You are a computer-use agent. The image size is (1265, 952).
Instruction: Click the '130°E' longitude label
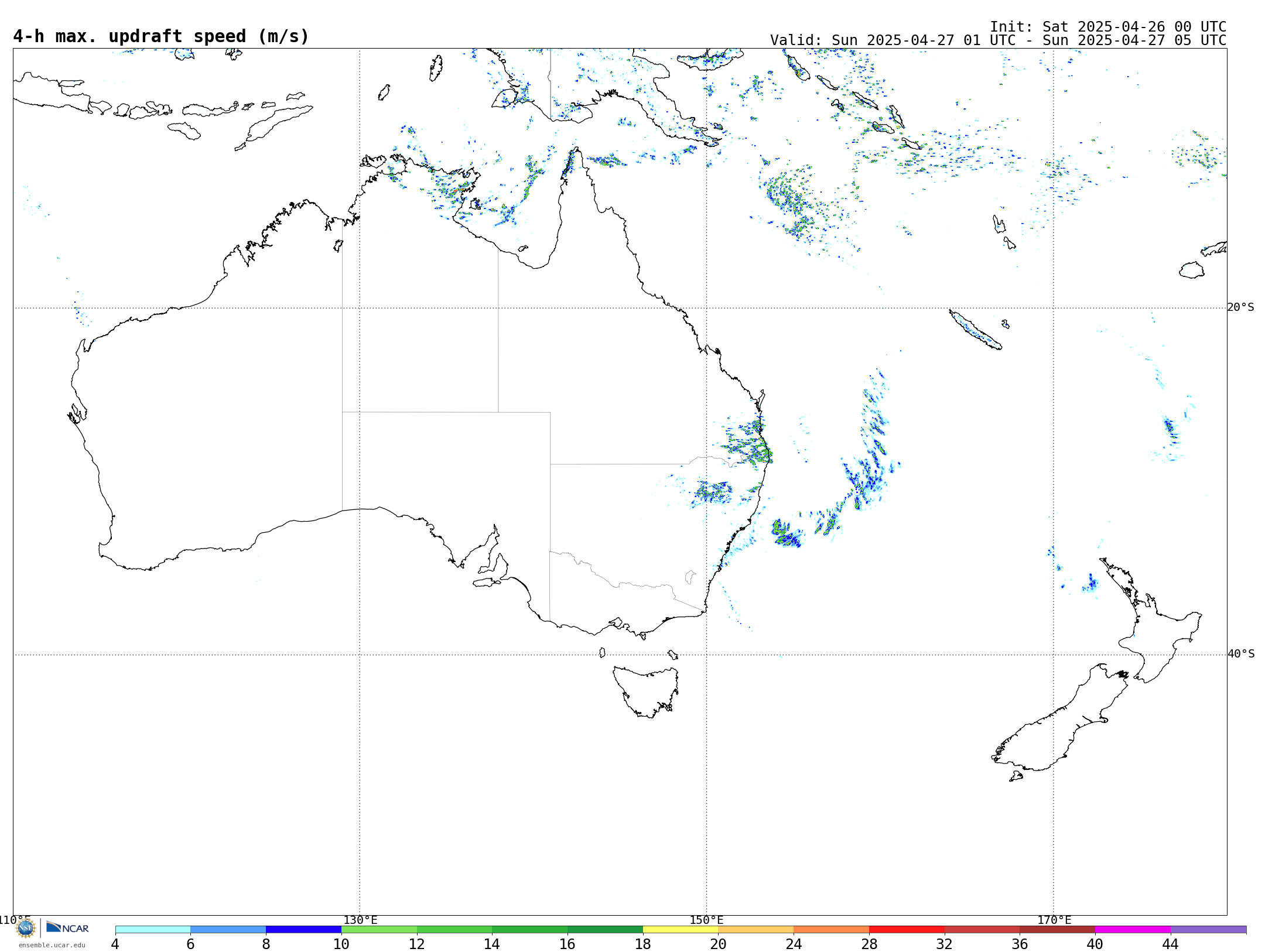point(360,920)
